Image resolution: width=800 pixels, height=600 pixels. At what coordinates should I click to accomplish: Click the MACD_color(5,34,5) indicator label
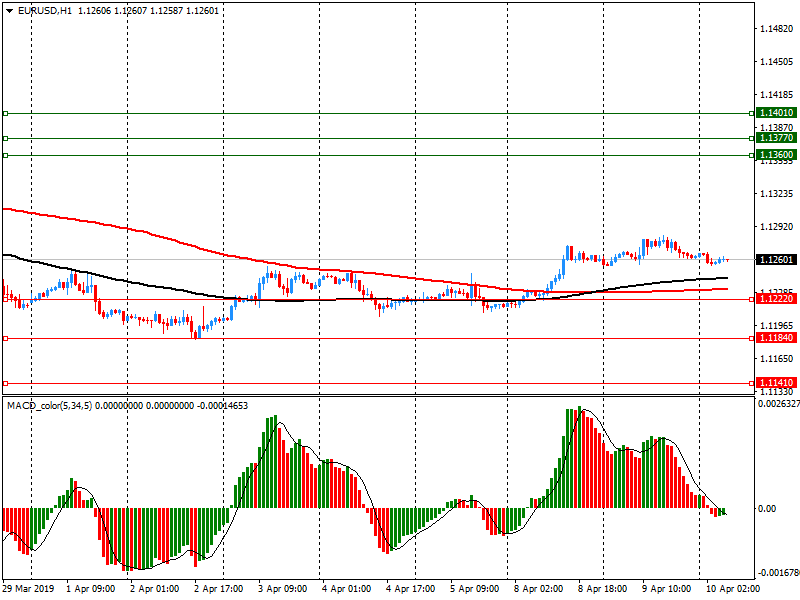(x=49, y=406)
